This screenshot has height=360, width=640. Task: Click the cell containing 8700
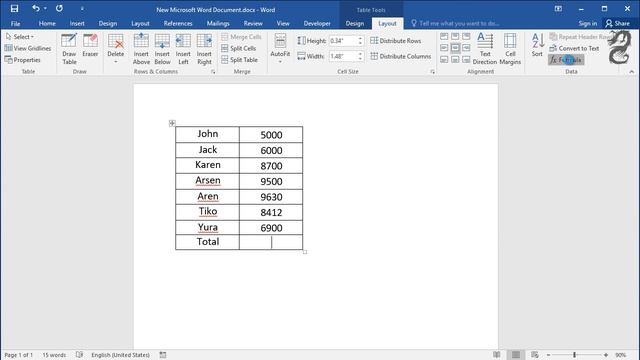271,166
